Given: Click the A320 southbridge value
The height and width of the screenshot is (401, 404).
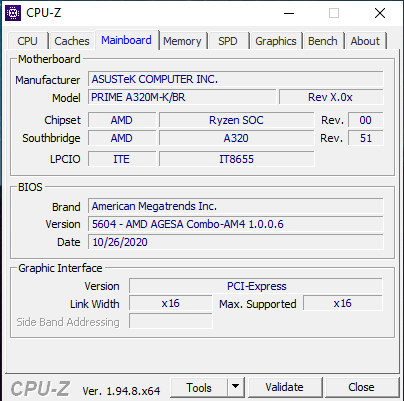Looking at the screenshot, I should pos(236,138).
